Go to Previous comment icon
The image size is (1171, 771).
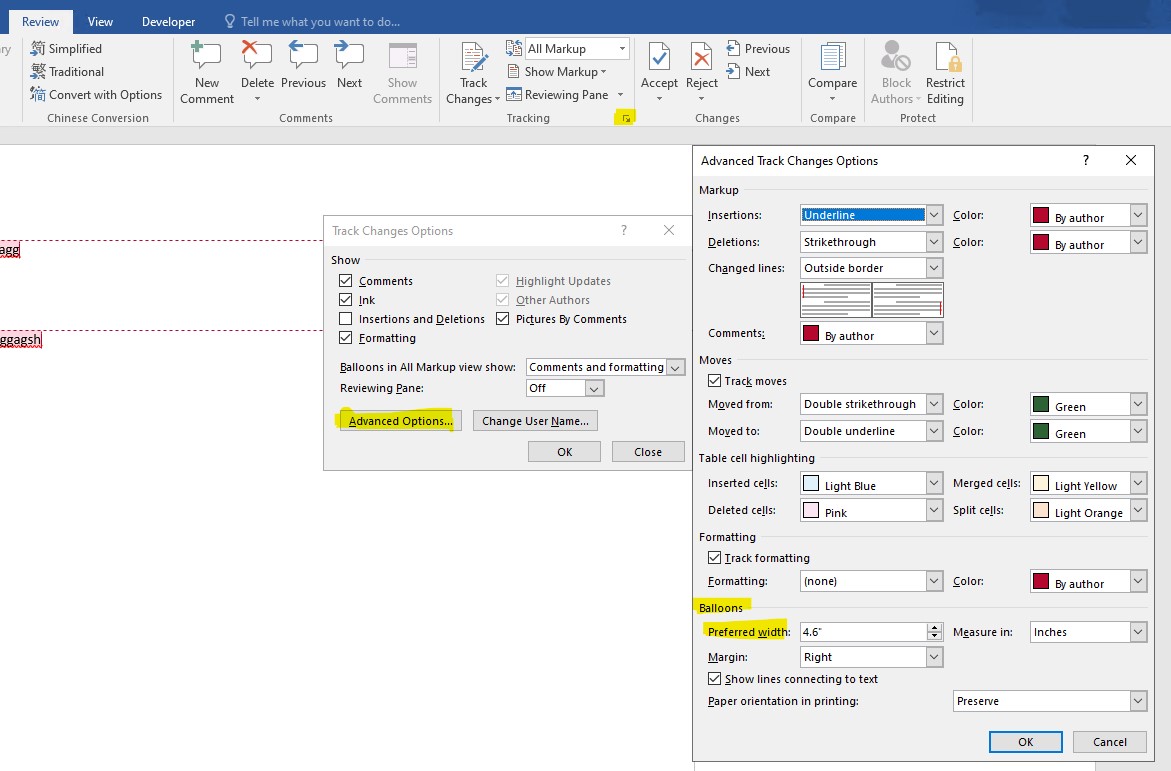(303, 56)
